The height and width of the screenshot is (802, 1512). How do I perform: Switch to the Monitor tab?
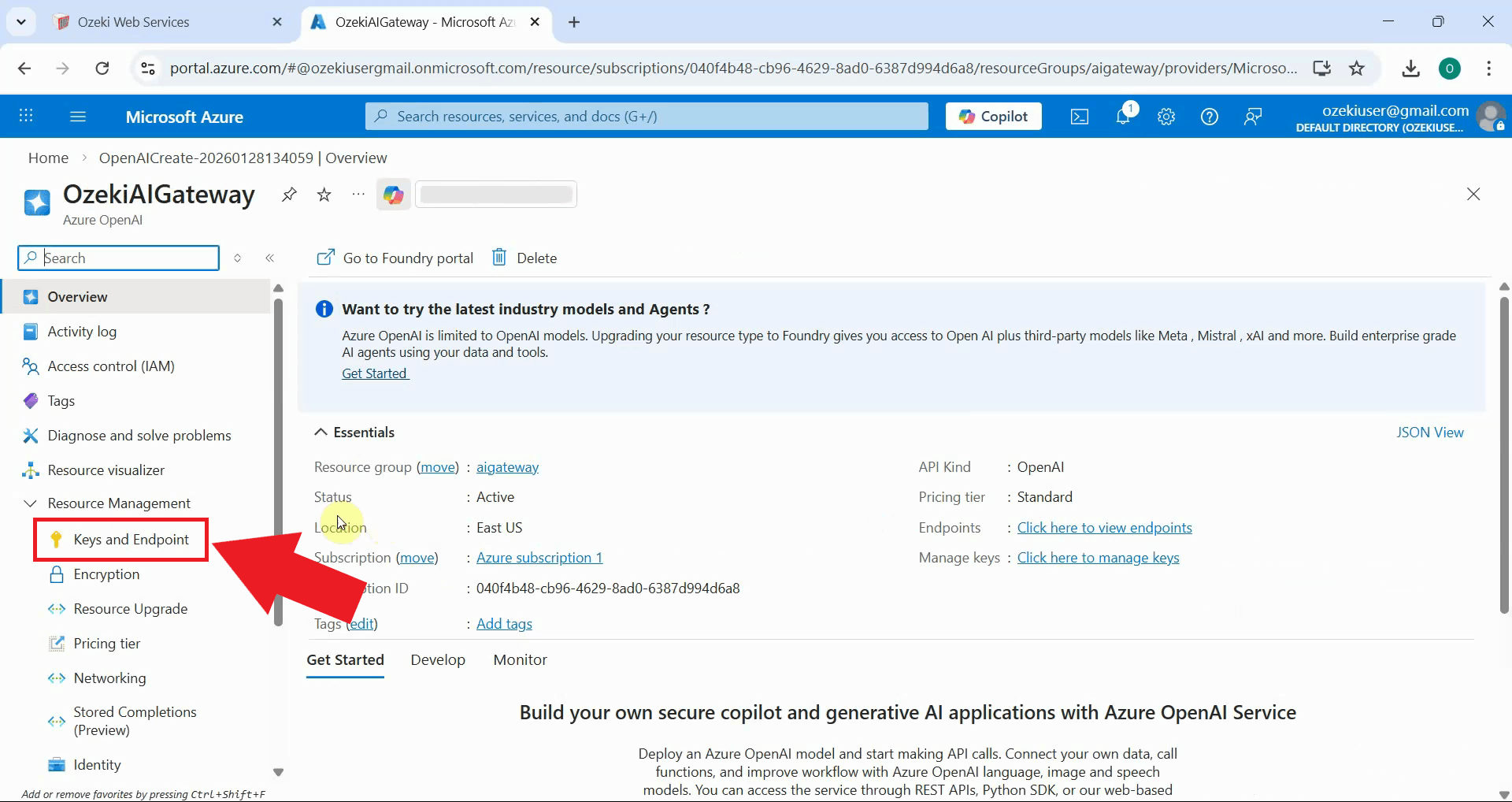point(520,660)
